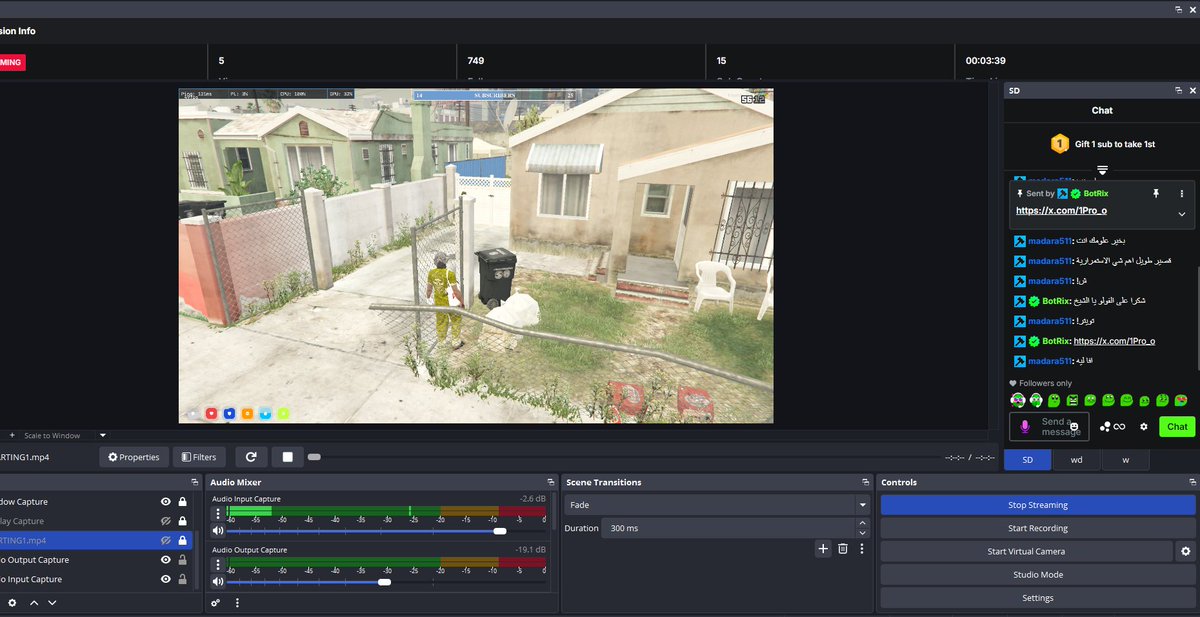Send message with green Chat button
The height and width of the screenshot is (617, 1200).
(x=1177, y=426)
